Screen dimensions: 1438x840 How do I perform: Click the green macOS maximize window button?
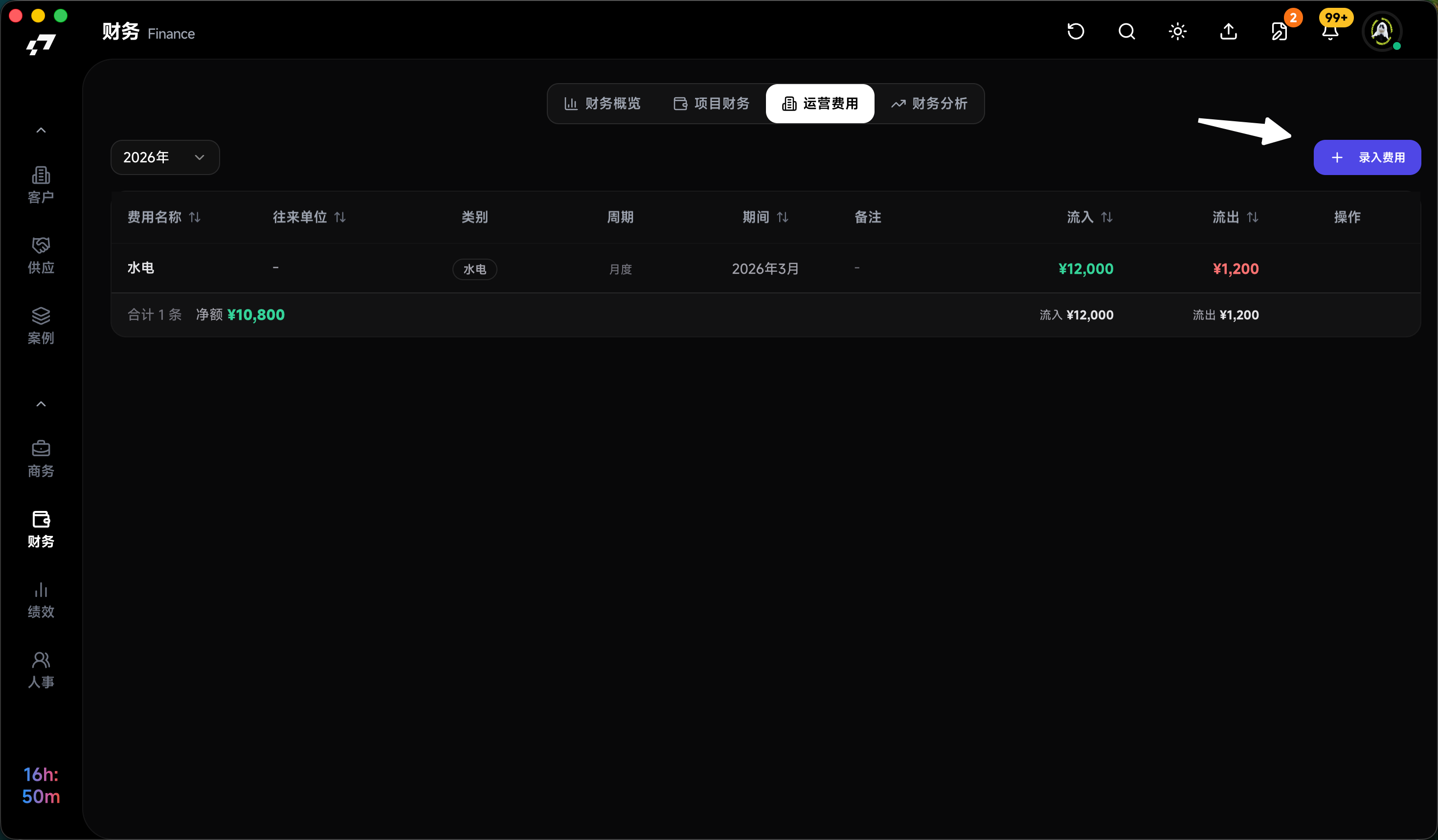click(x=61, y=15)
